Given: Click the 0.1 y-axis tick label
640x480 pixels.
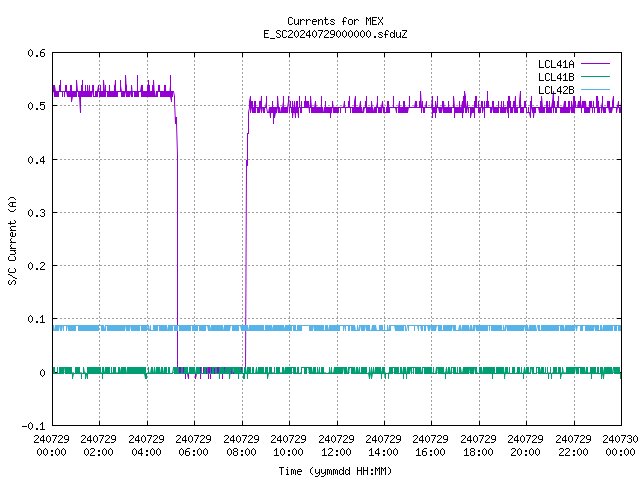Looking at the screenshot, I should click(36, 319).
